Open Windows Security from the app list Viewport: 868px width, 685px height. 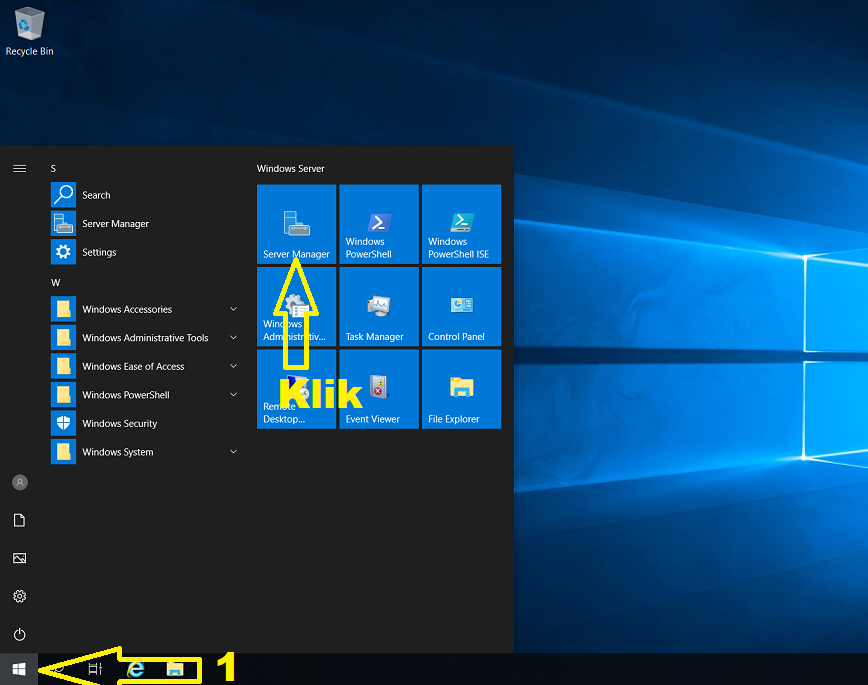coord(146,423)
